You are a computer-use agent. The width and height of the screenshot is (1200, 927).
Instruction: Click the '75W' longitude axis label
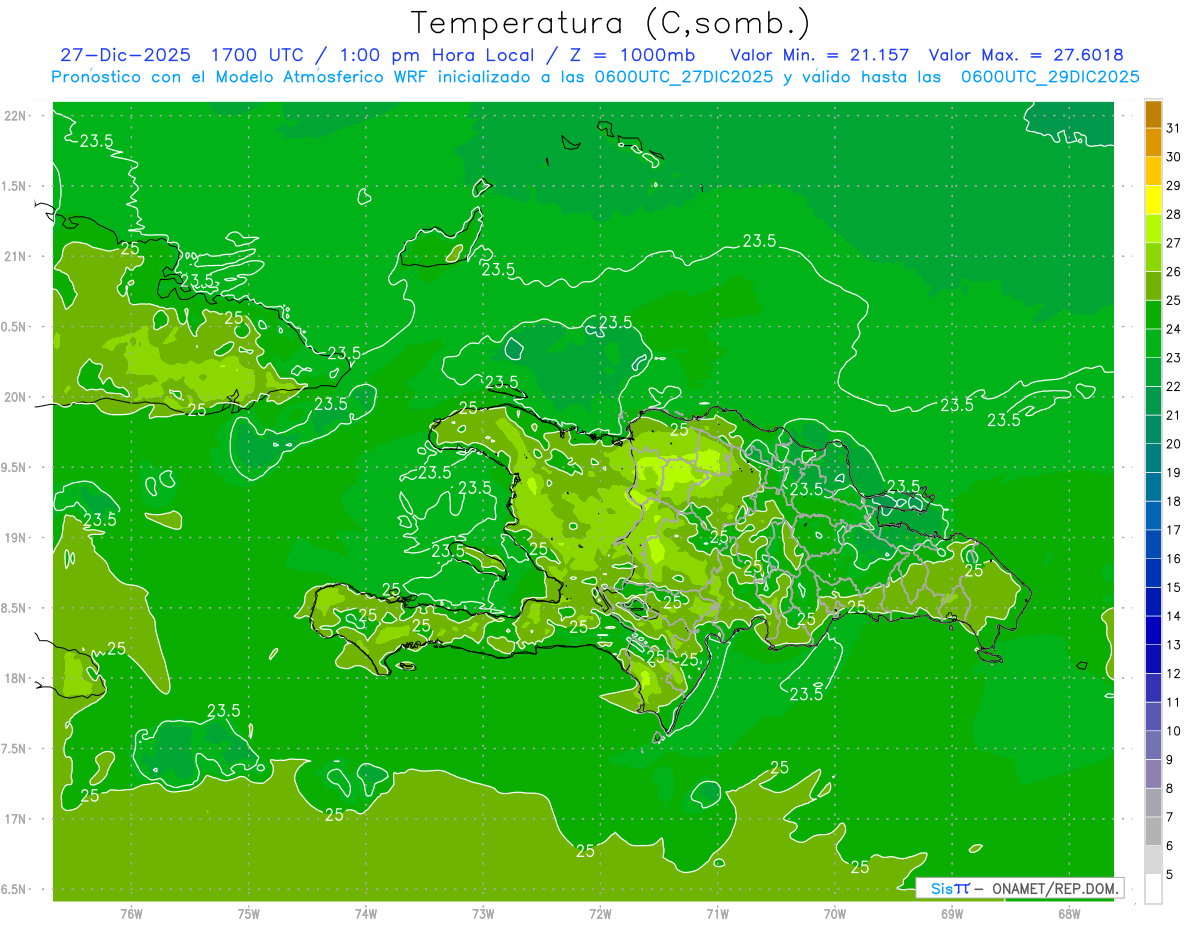(x=249, y=913)
